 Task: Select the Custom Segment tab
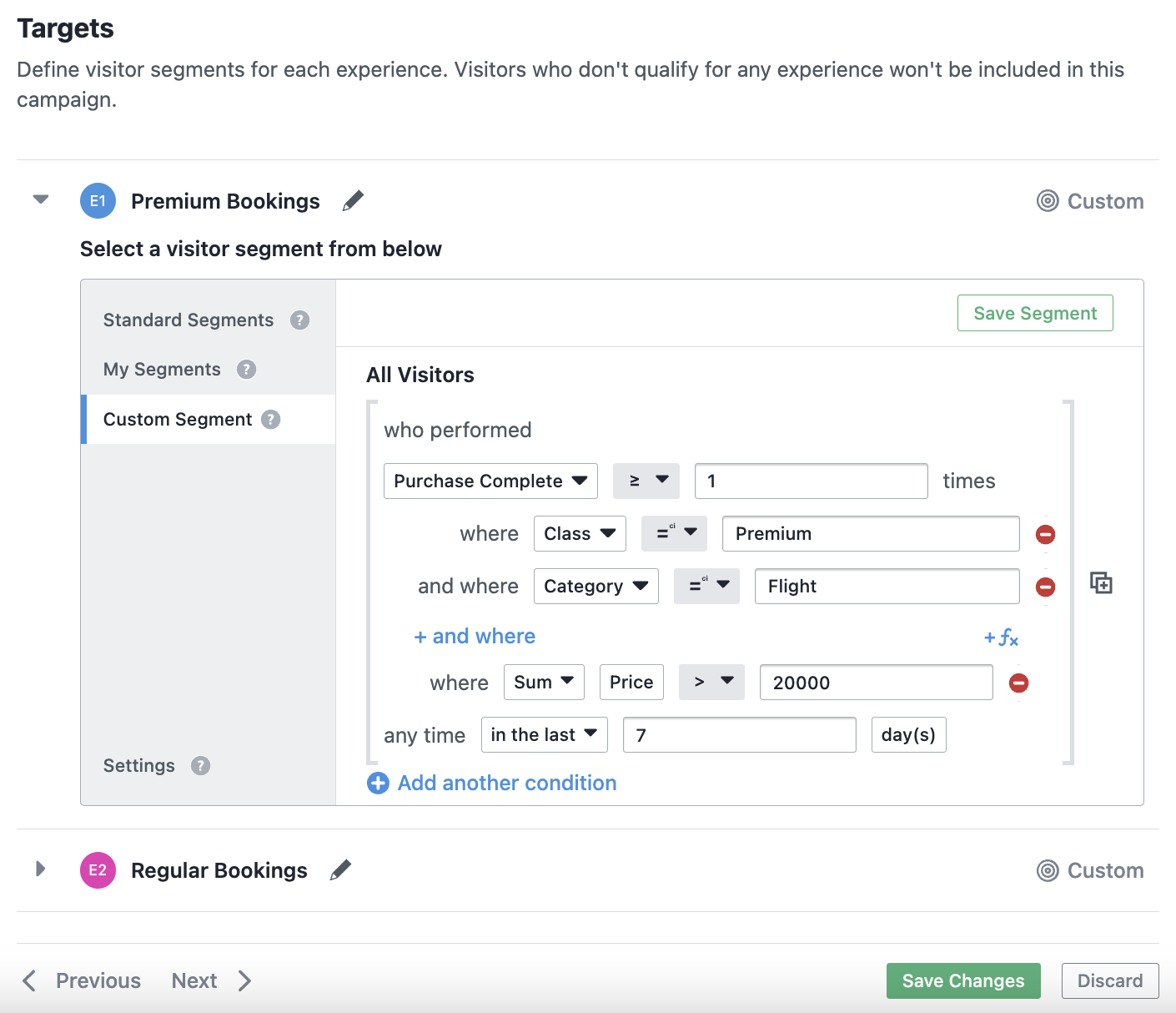click(x=178, y=420)
